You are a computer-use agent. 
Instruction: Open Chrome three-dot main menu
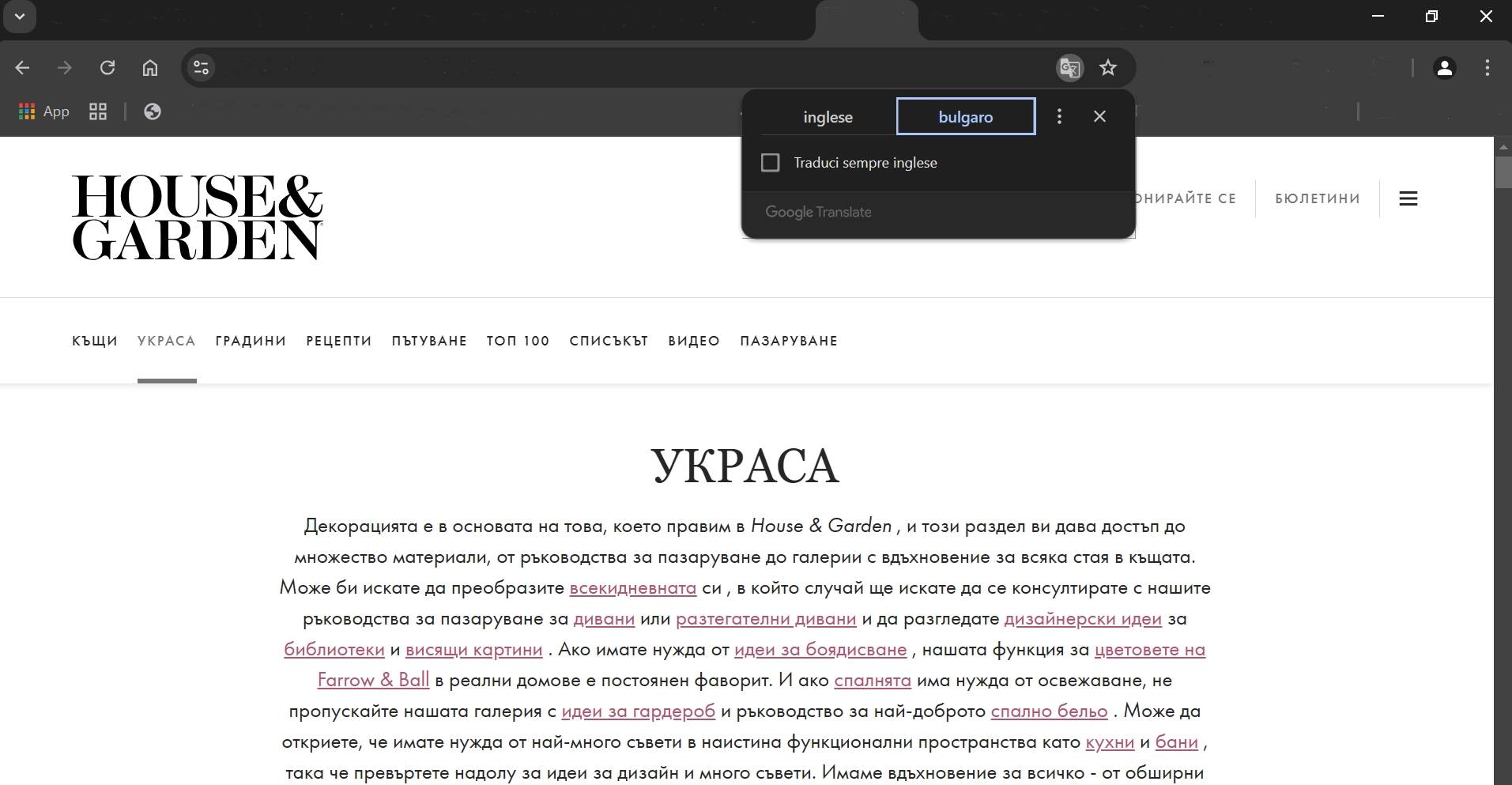(x=1487, y=68)
